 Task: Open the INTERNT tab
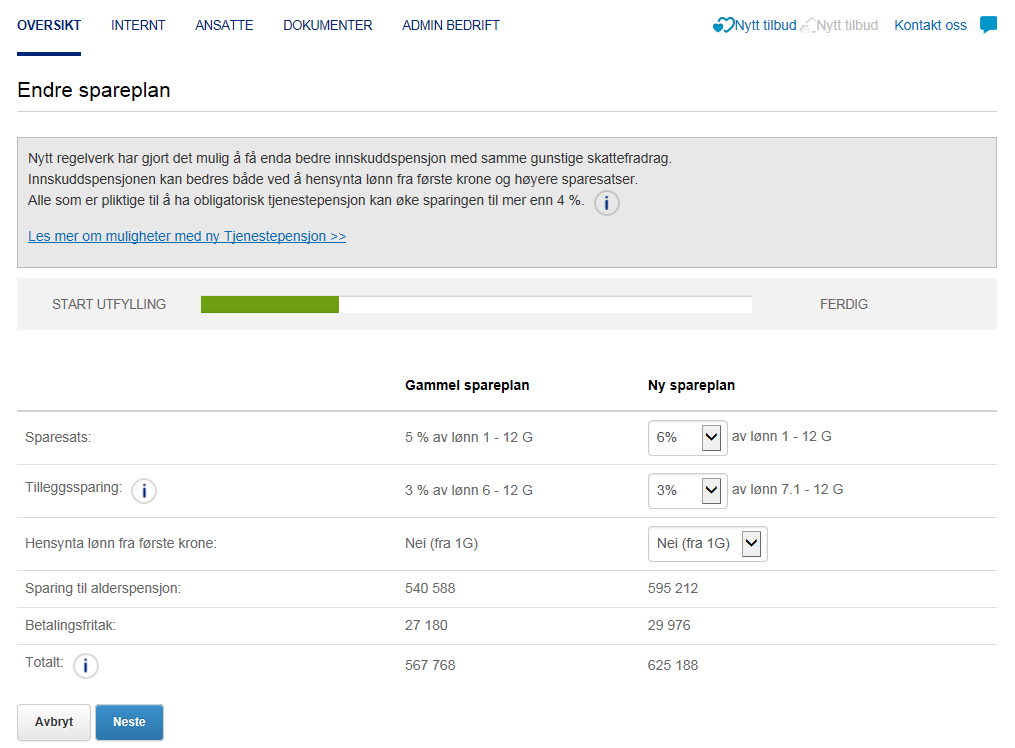[x=138, y=25]
